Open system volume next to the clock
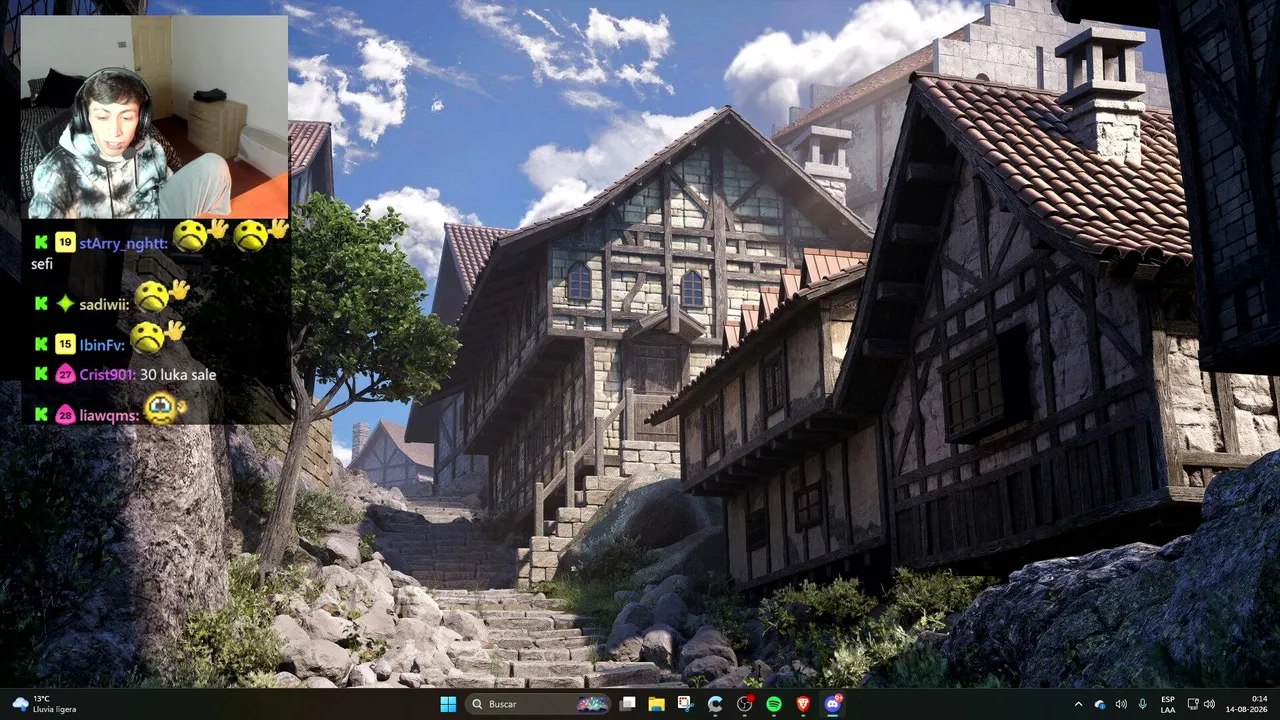The height and width of the screenshot is (720, 1280). [1209, 704]
